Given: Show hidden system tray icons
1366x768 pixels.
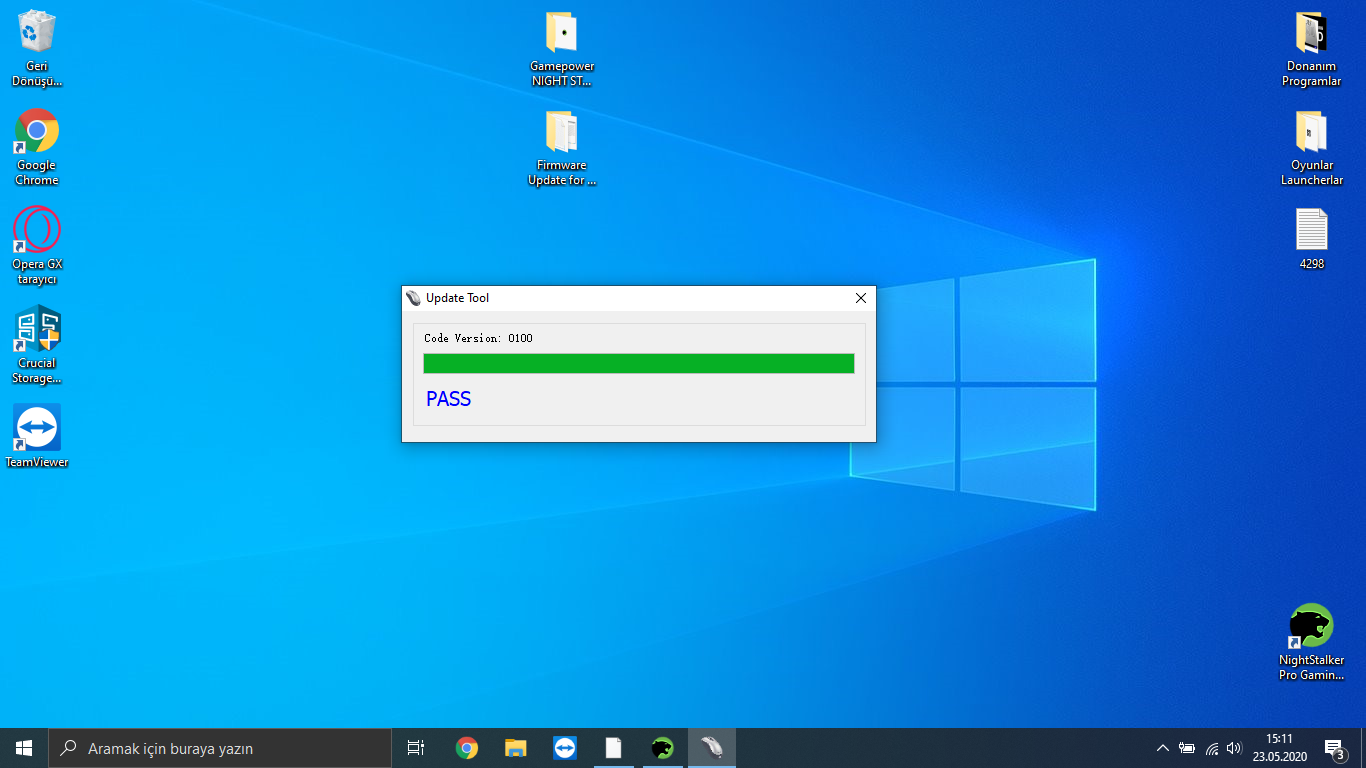Looking at the screenshot, I should click(x=1162, y=748).
